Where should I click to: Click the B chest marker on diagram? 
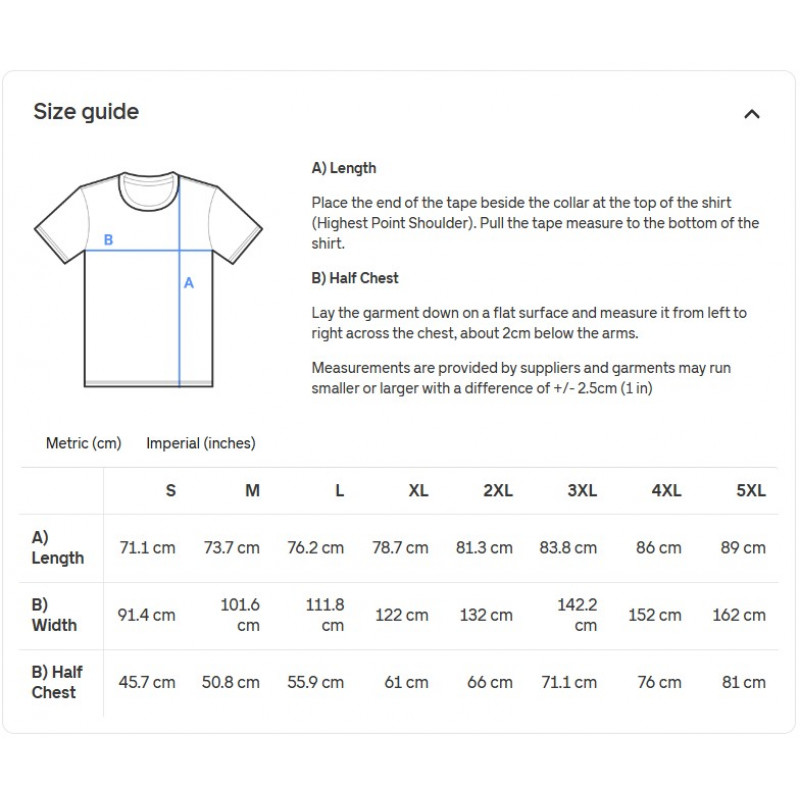(109, 240)
